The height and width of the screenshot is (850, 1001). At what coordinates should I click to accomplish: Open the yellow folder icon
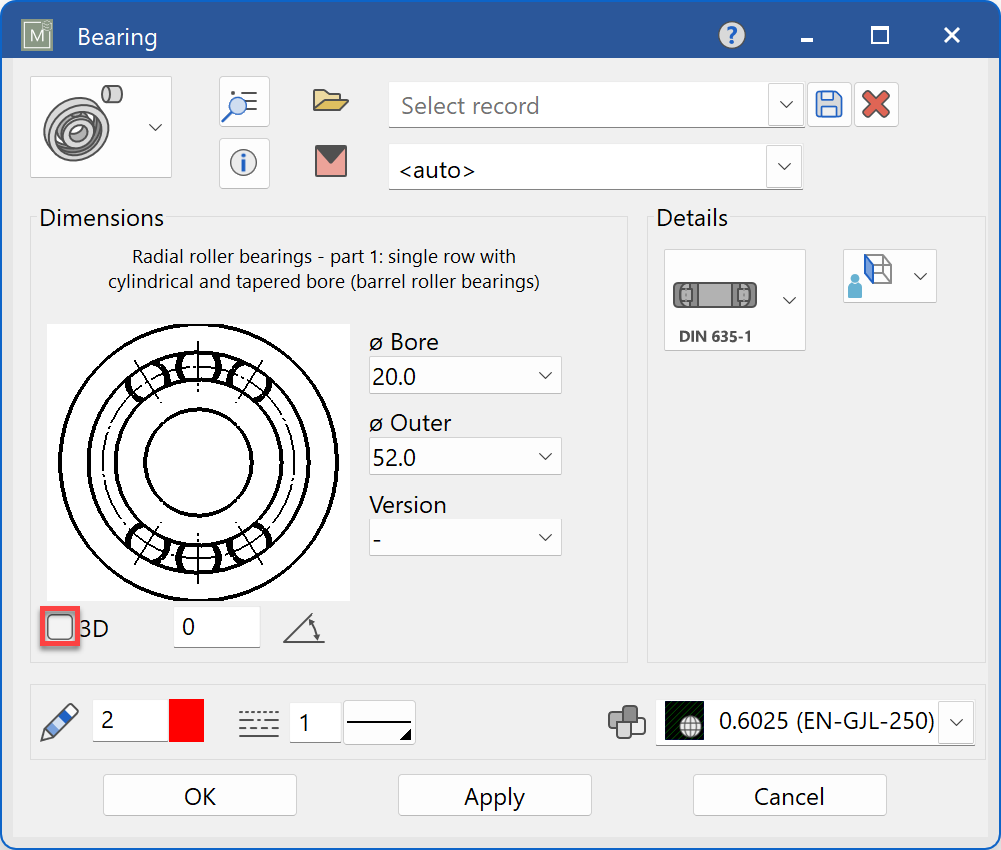pos(330,101)
